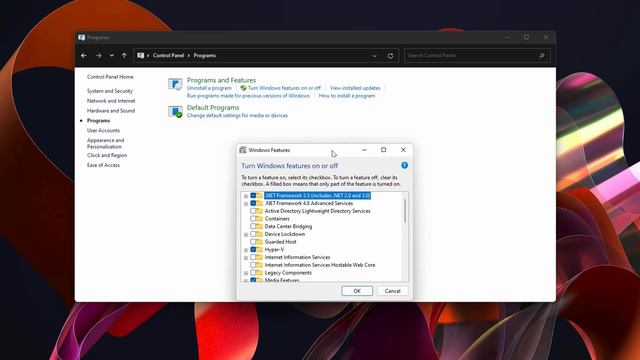Open Ease of Access category
The width and height of the screenshot is (640, 360).
[x=103, y=165]
